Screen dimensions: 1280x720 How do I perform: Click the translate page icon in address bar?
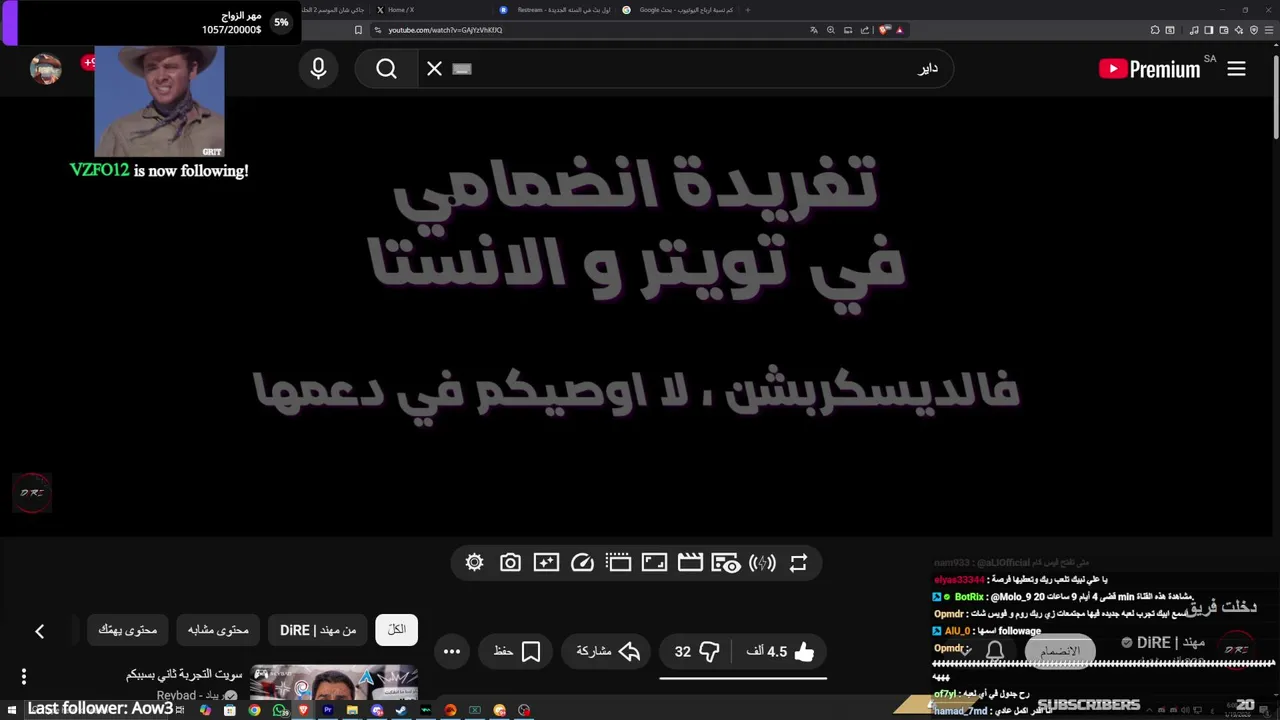point(814,30)
